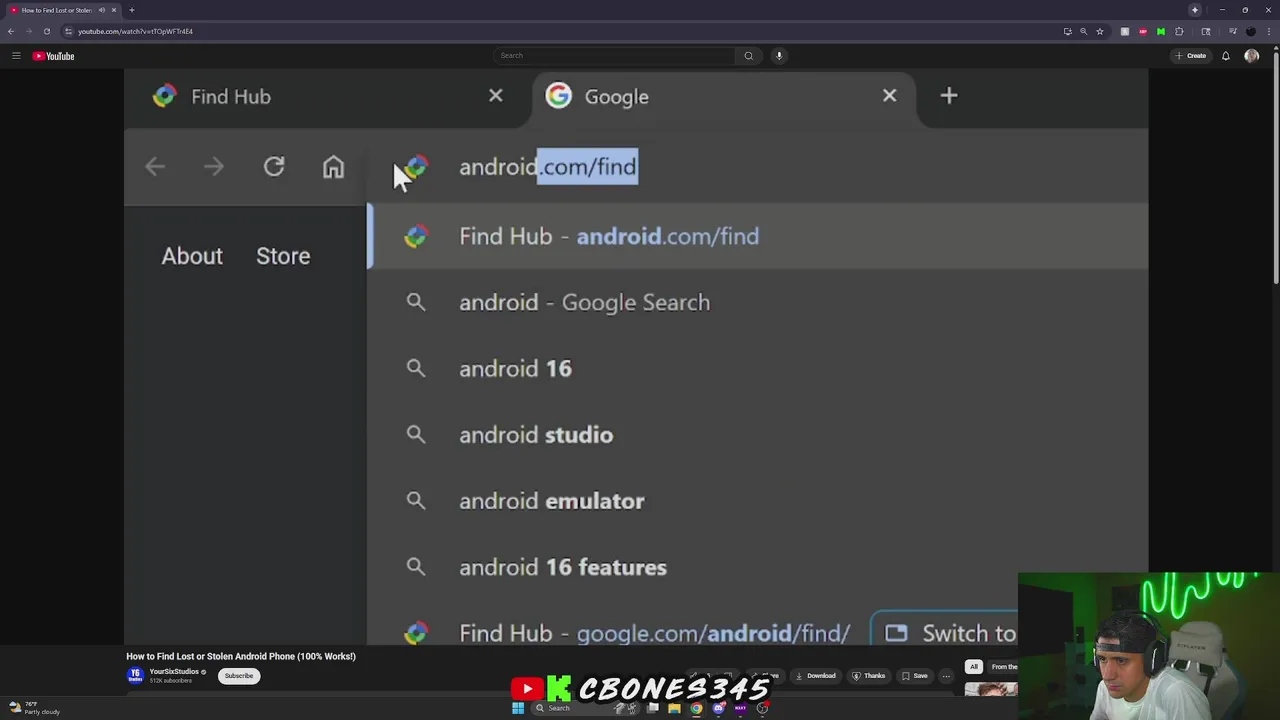Bookmark the page with the star icon
This screenshot has width=1280, height=720.
[1099, 31]
